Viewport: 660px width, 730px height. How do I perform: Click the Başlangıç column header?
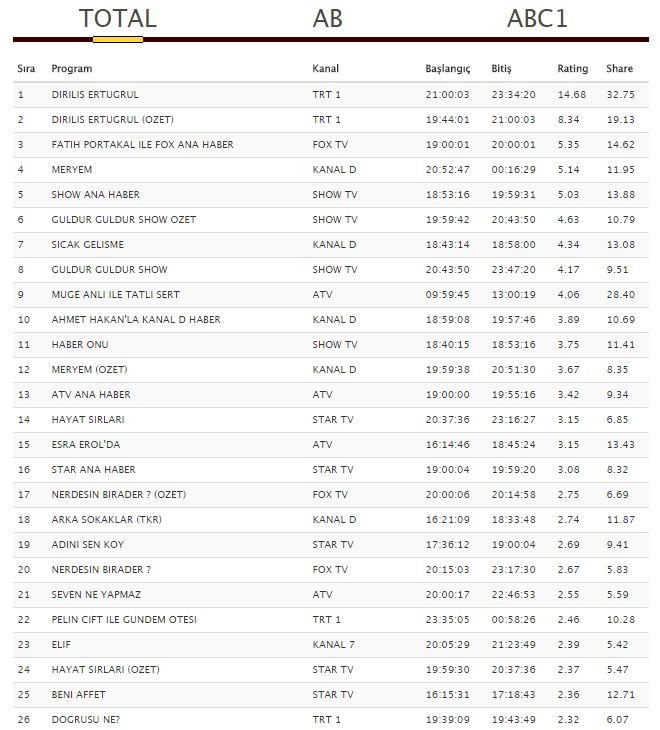pyautogui.click(x=447, y=69)
